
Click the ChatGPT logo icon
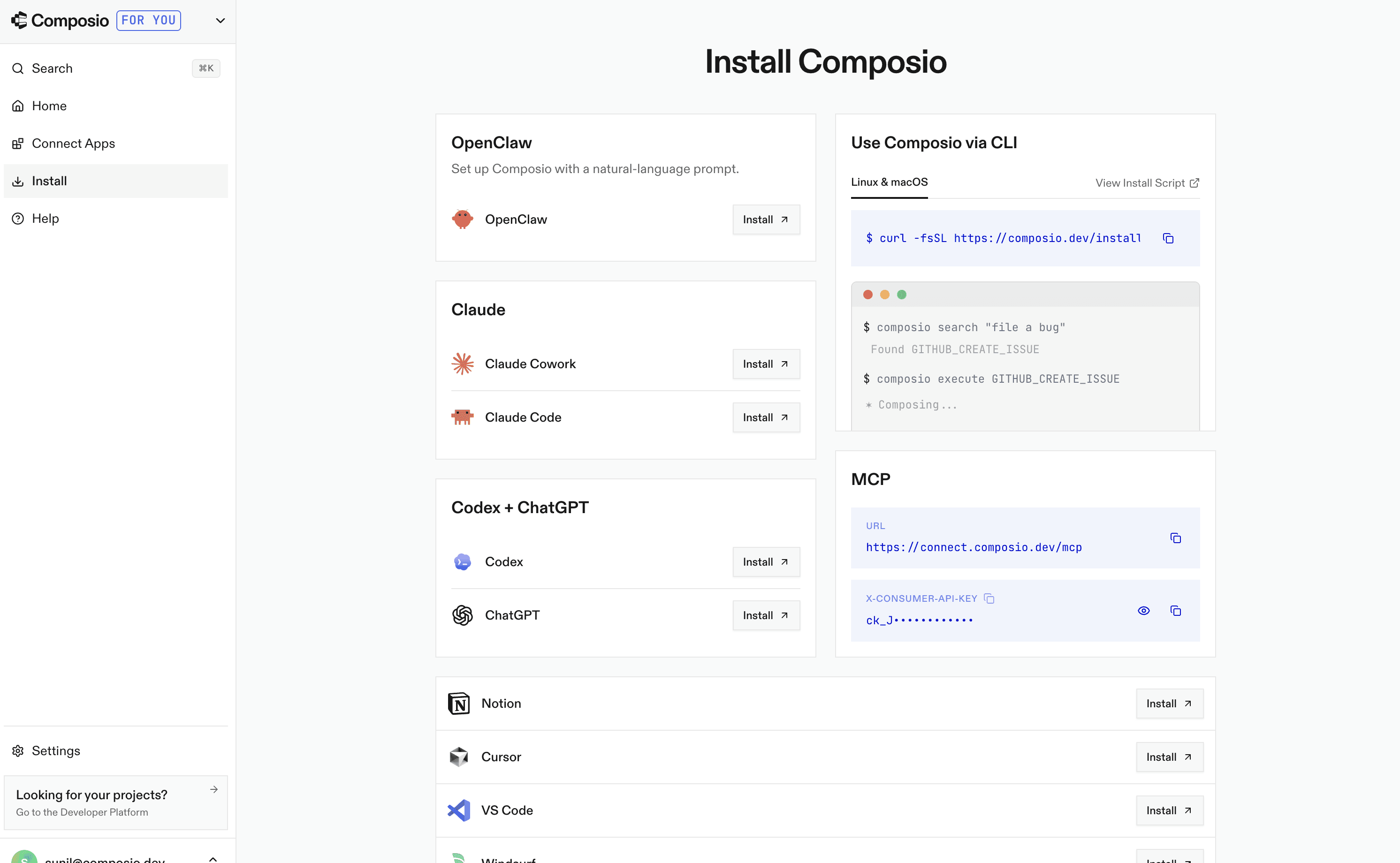coord(462,615)
